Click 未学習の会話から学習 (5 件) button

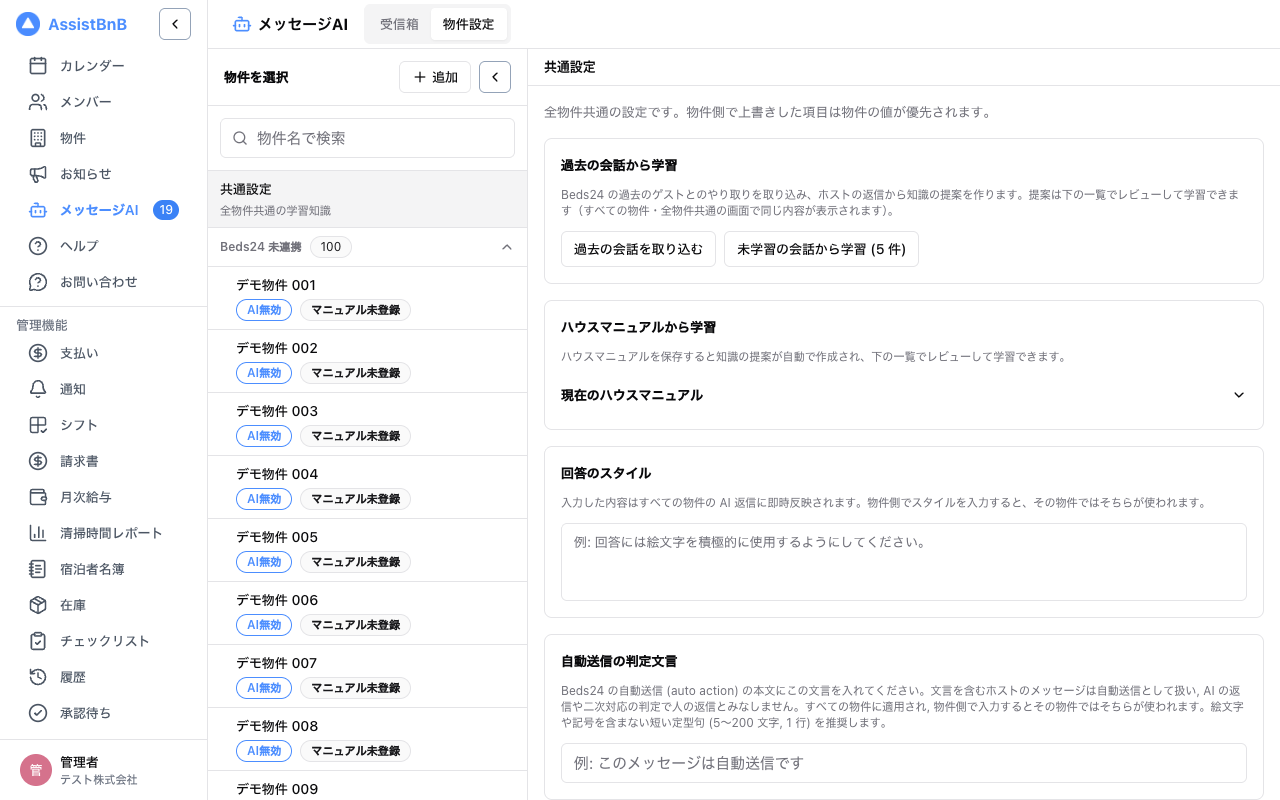pyautogui.click(x=821, y=249)
